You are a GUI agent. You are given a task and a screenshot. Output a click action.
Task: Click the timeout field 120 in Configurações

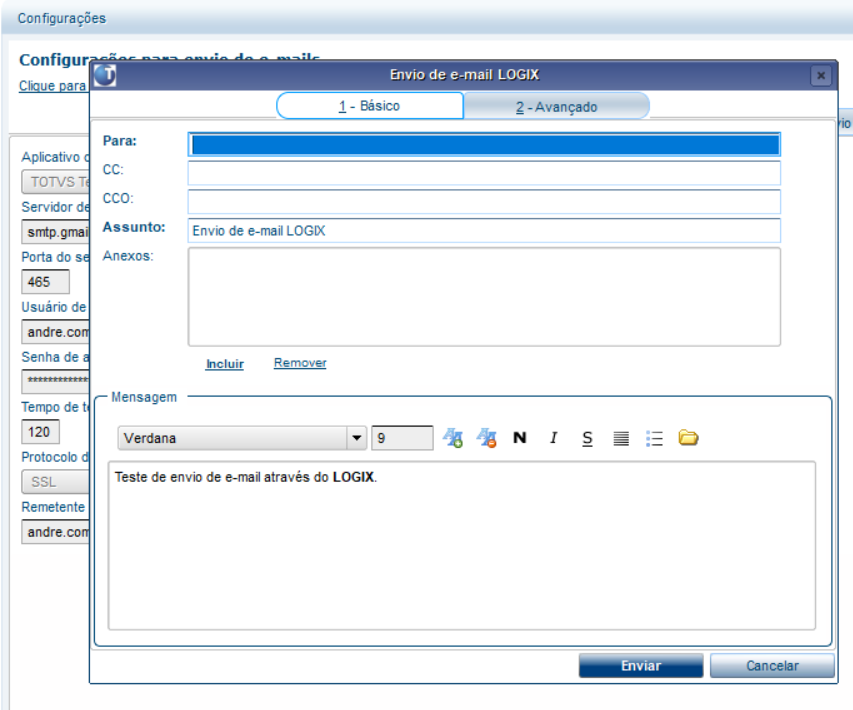pyautogui.click(x=40, y=432)
